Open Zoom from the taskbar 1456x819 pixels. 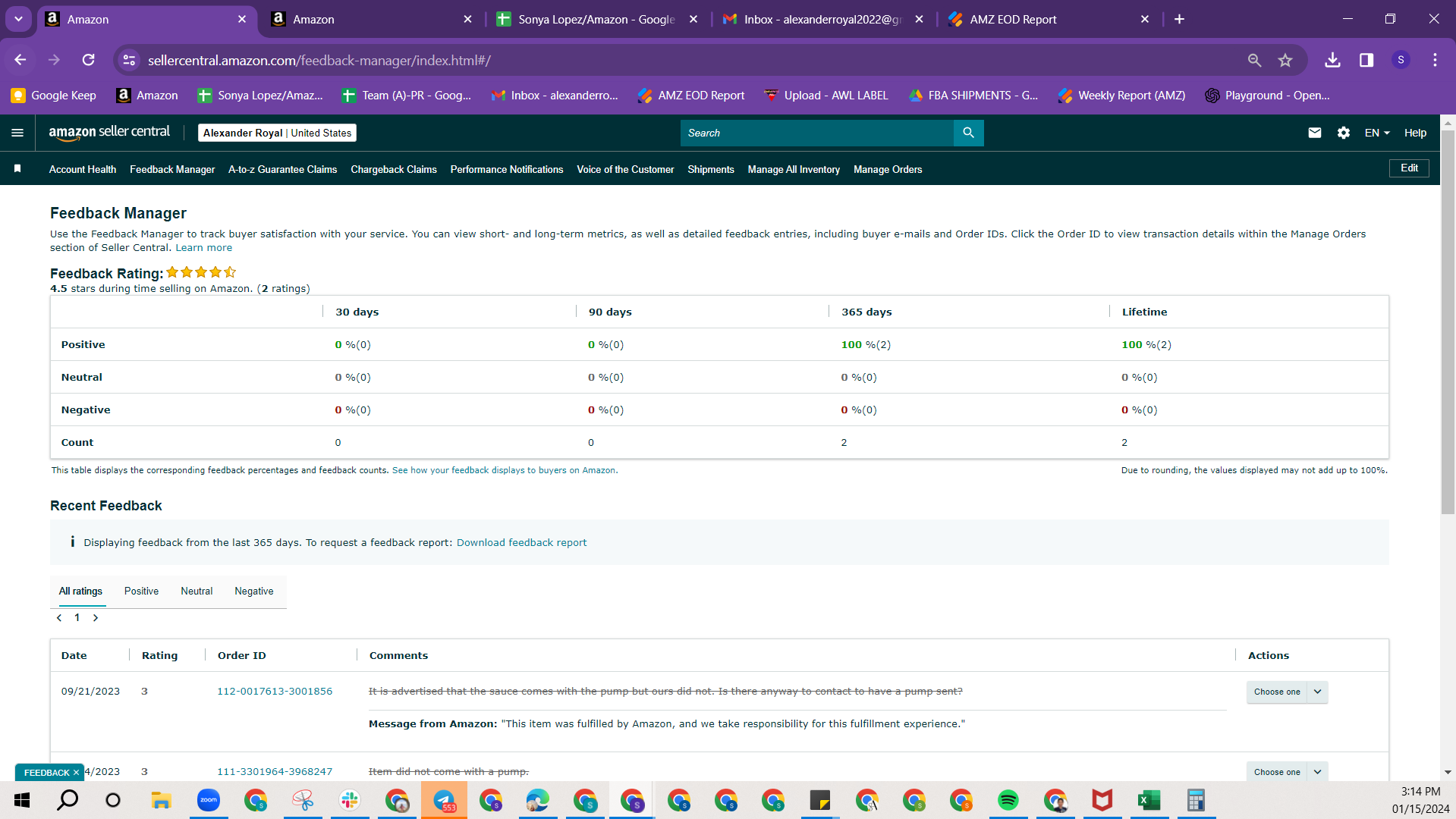click(208, 800)
